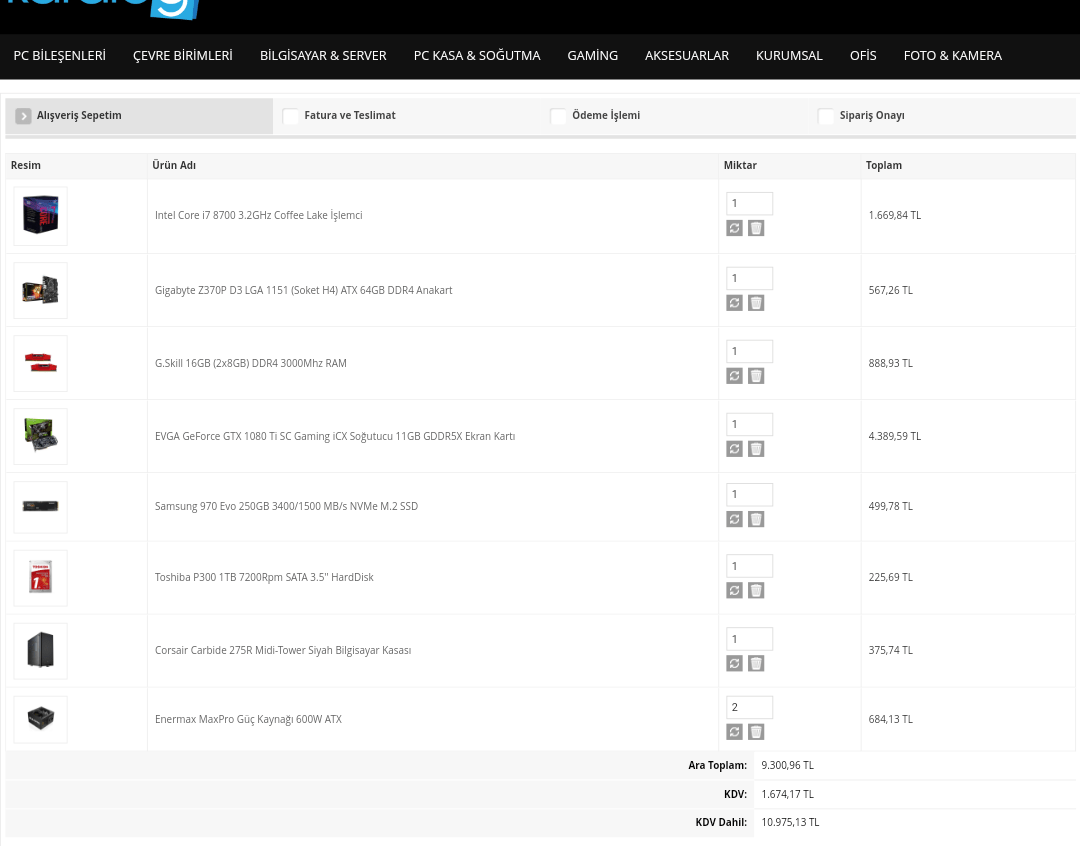Click the EVGA graphics card thumbnail

click(41, 436)
